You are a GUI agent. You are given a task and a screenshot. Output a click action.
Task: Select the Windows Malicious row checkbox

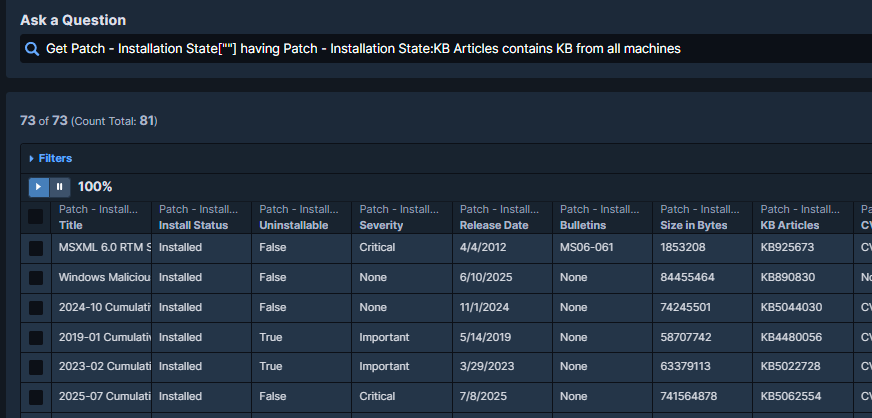[36, 277]
